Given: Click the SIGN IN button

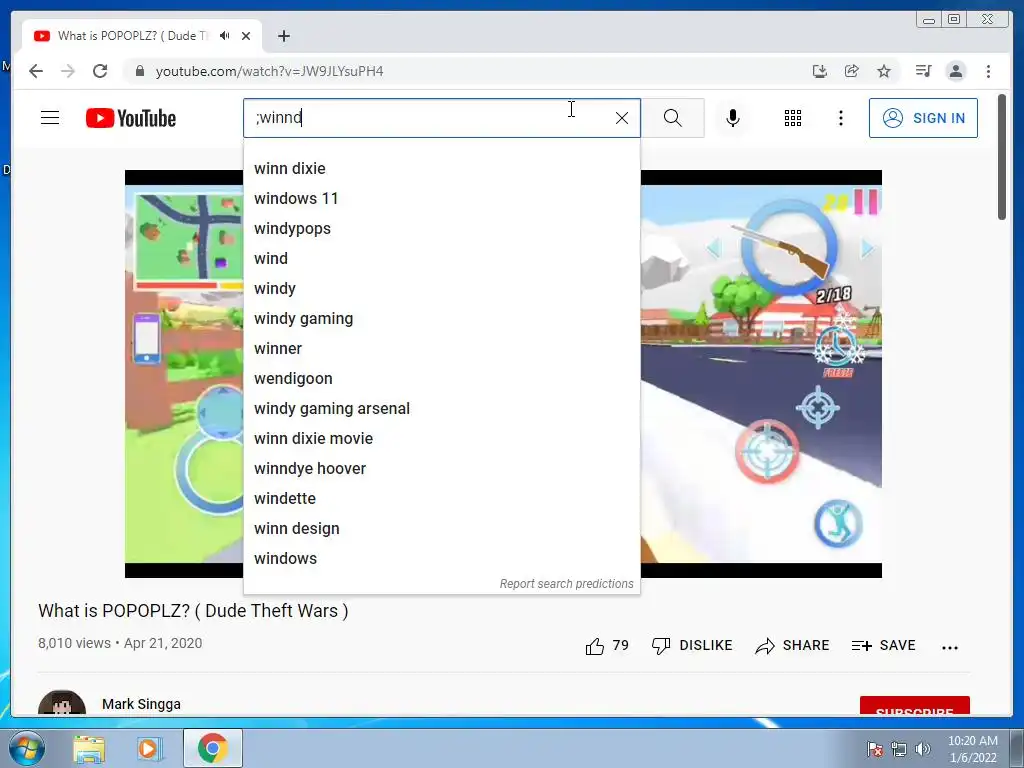Looking at the screenshot, I should (923, 118).
